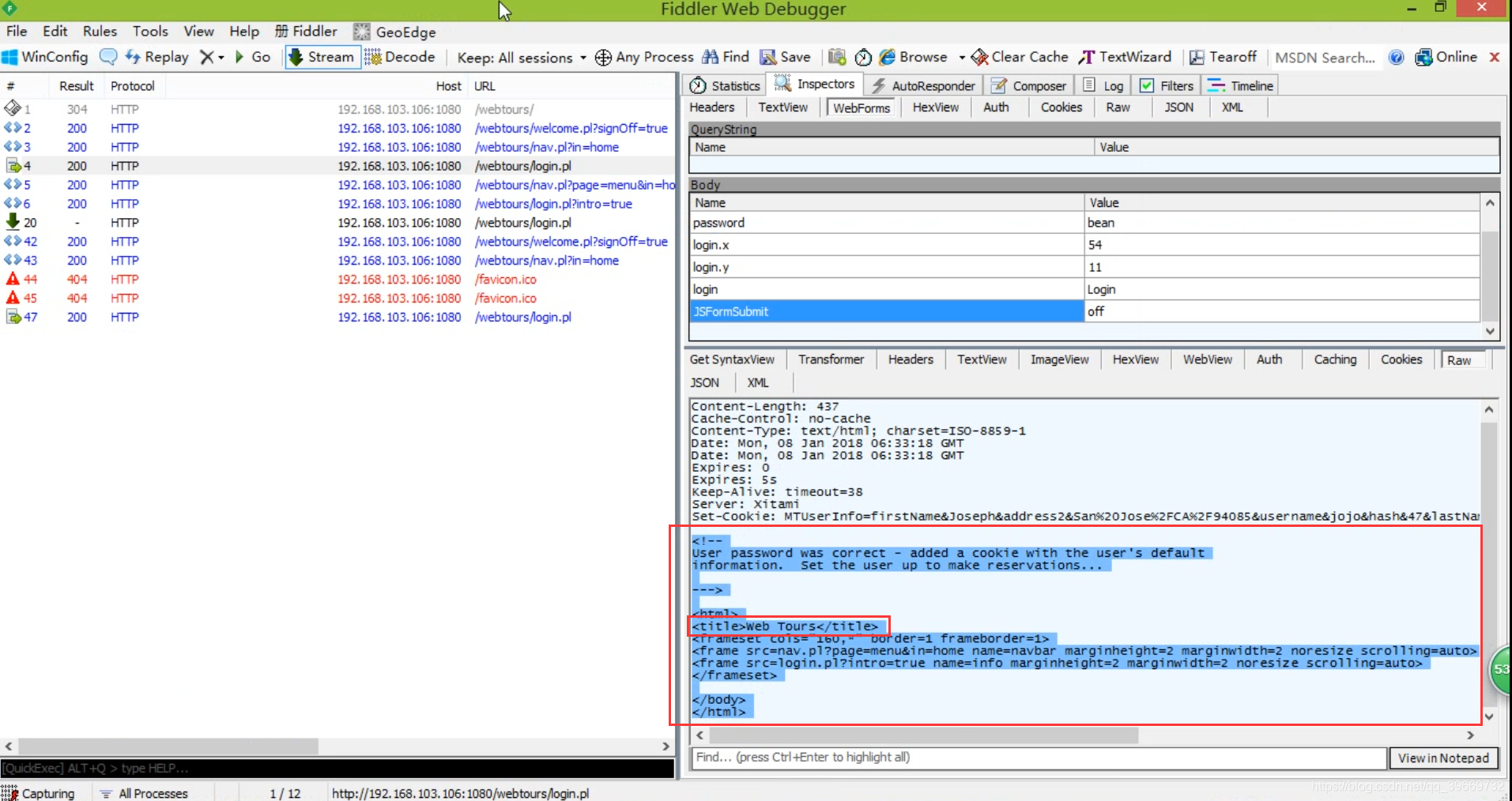1512x801 pixels.
Task: Toggle Decode mode
Action: click(400, 57)
